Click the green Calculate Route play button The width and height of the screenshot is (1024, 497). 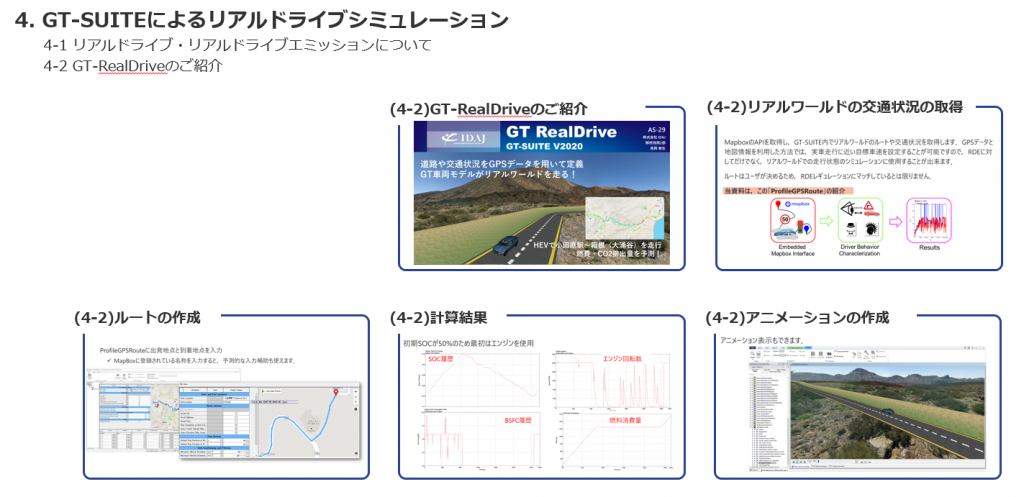pyautogui.click(x=262, y=391)
